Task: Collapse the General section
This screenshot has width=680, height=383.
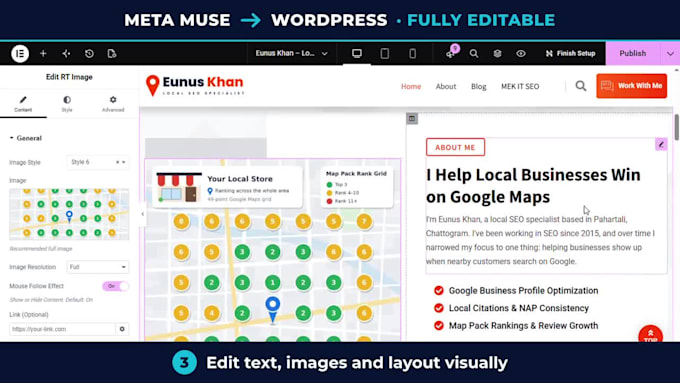Action: pyautogui.click(x=26, y=138)
